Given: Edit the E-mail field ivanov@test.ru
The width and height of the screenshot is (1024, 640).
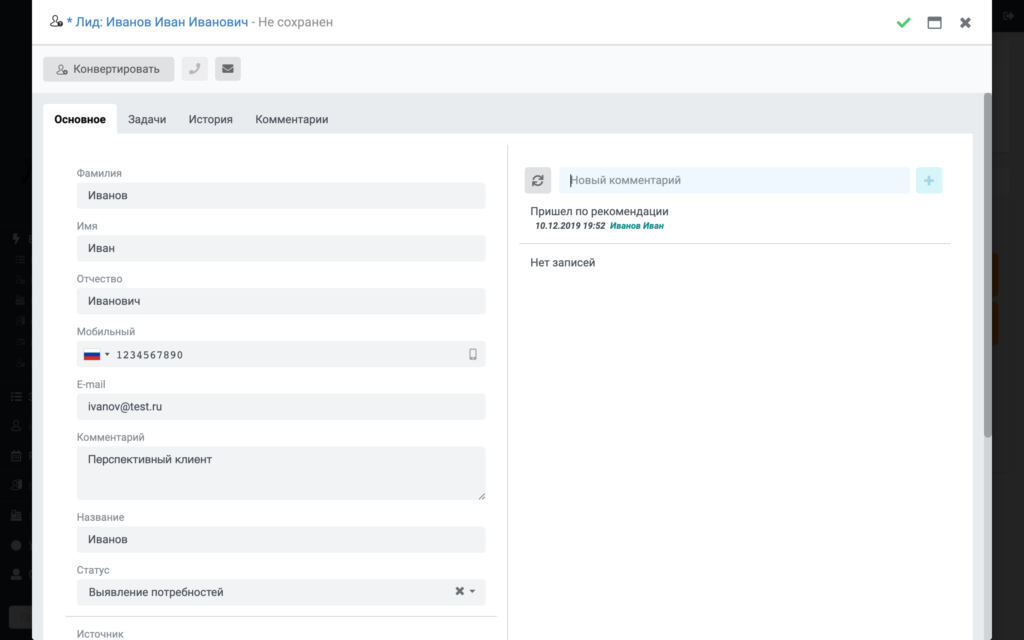Looking at the screenshot, I should tap(281, 407).
